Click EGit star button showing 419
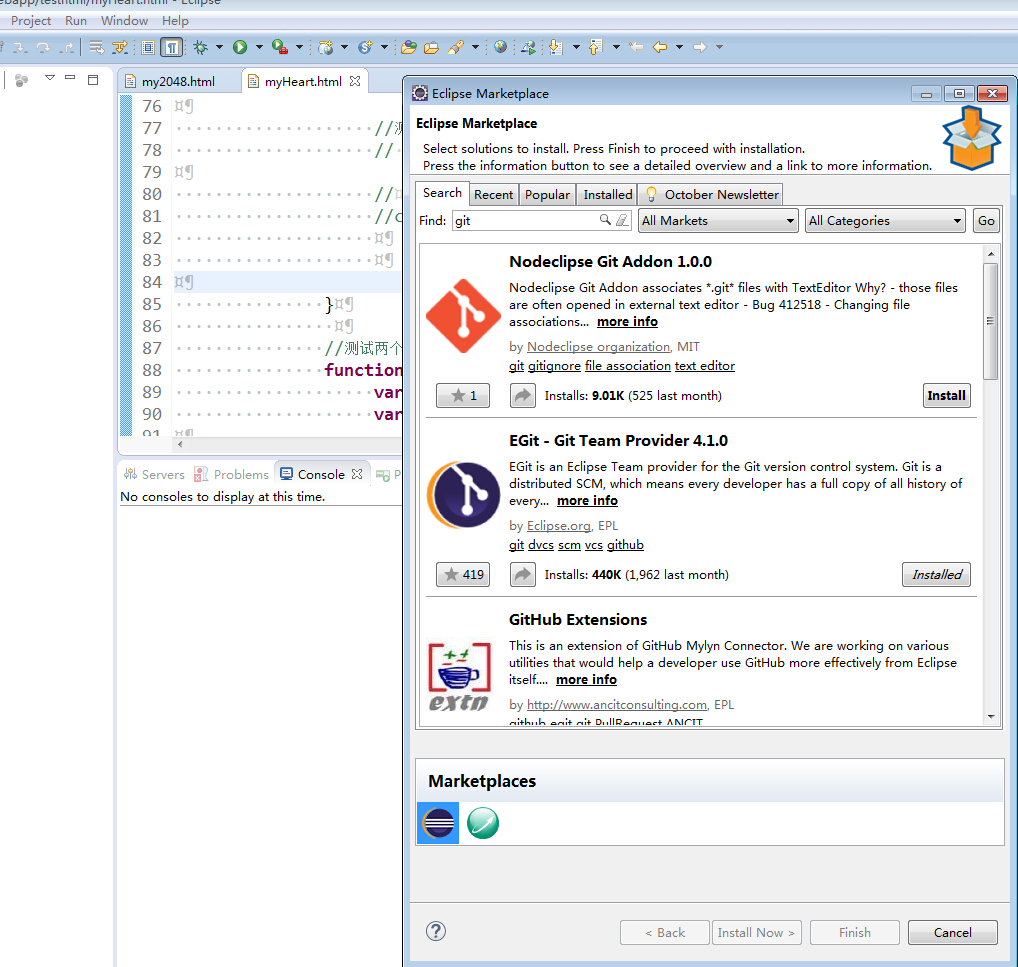 pyautogui.click(x=463, y=575)
